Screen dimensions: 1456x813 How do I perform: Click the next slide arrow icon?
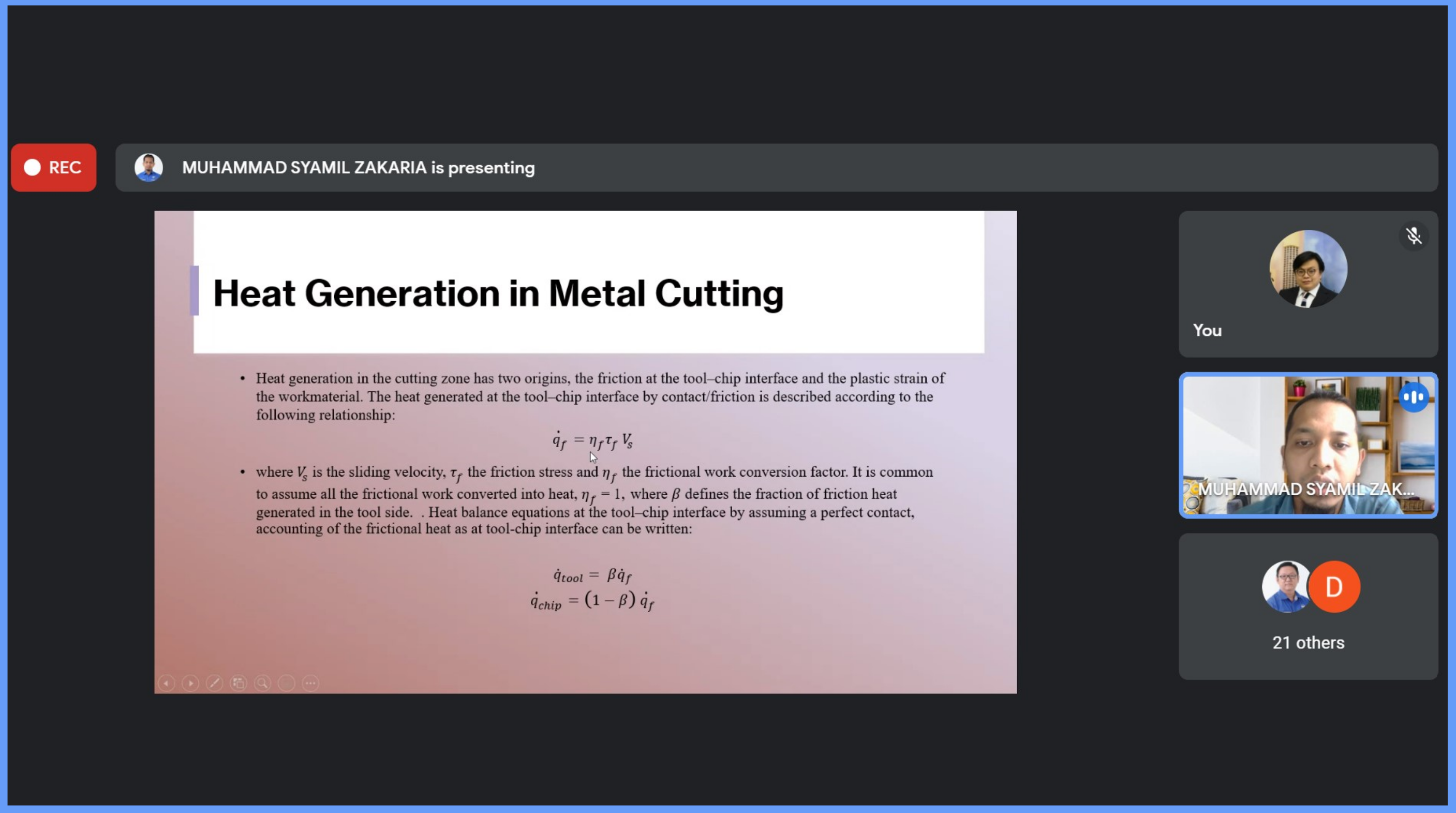(x=190, y=683)
